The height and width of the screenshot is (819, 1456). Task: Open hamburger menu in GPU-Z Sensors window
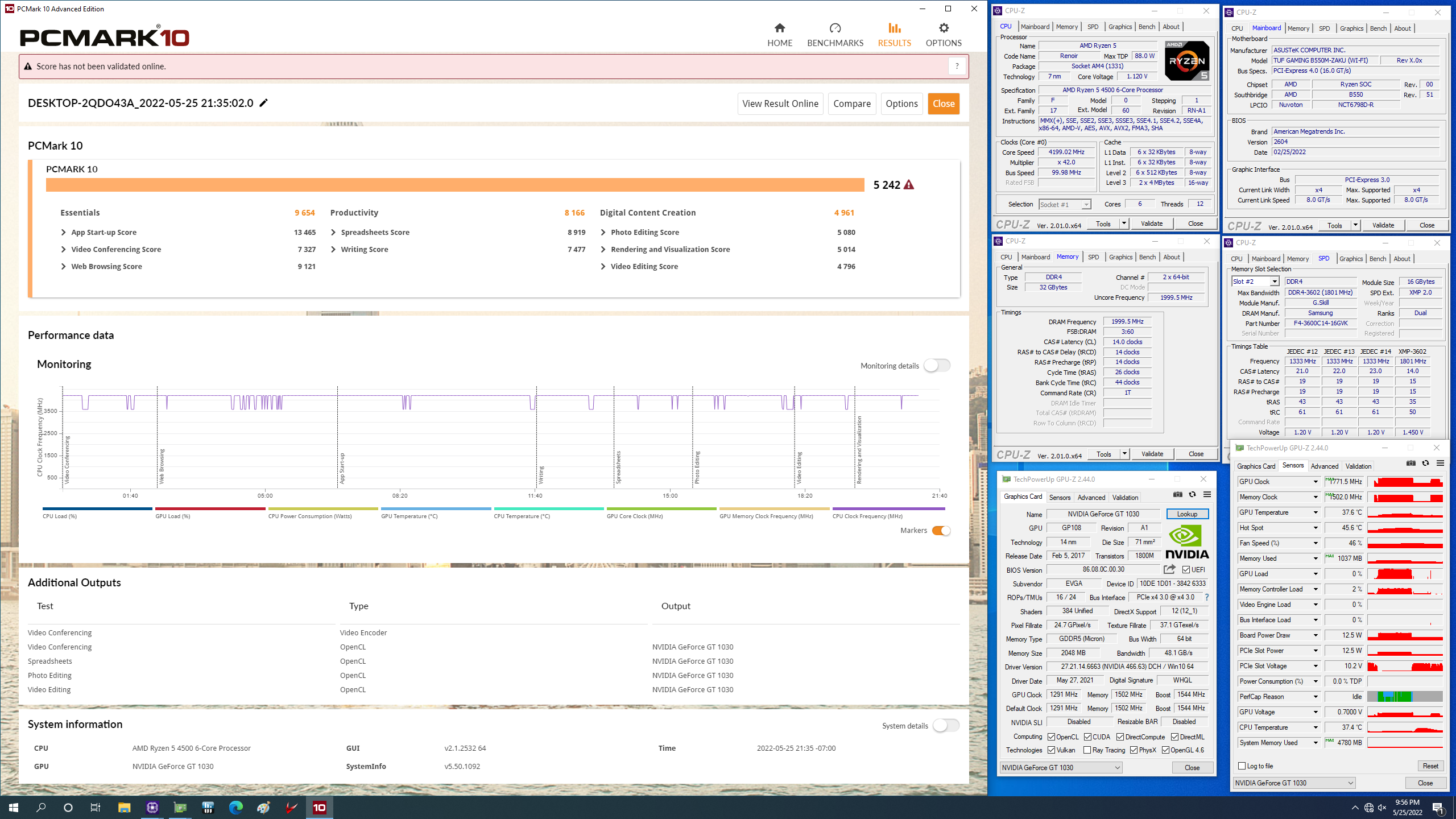(x=1440, y=463)
